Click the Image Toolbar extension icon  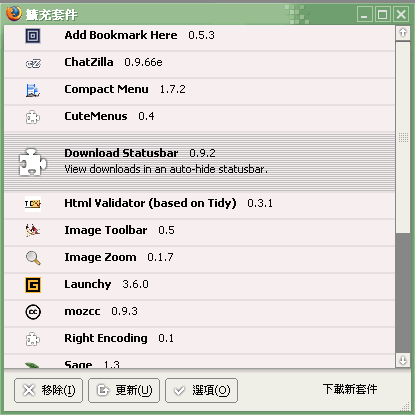(33, 230)
